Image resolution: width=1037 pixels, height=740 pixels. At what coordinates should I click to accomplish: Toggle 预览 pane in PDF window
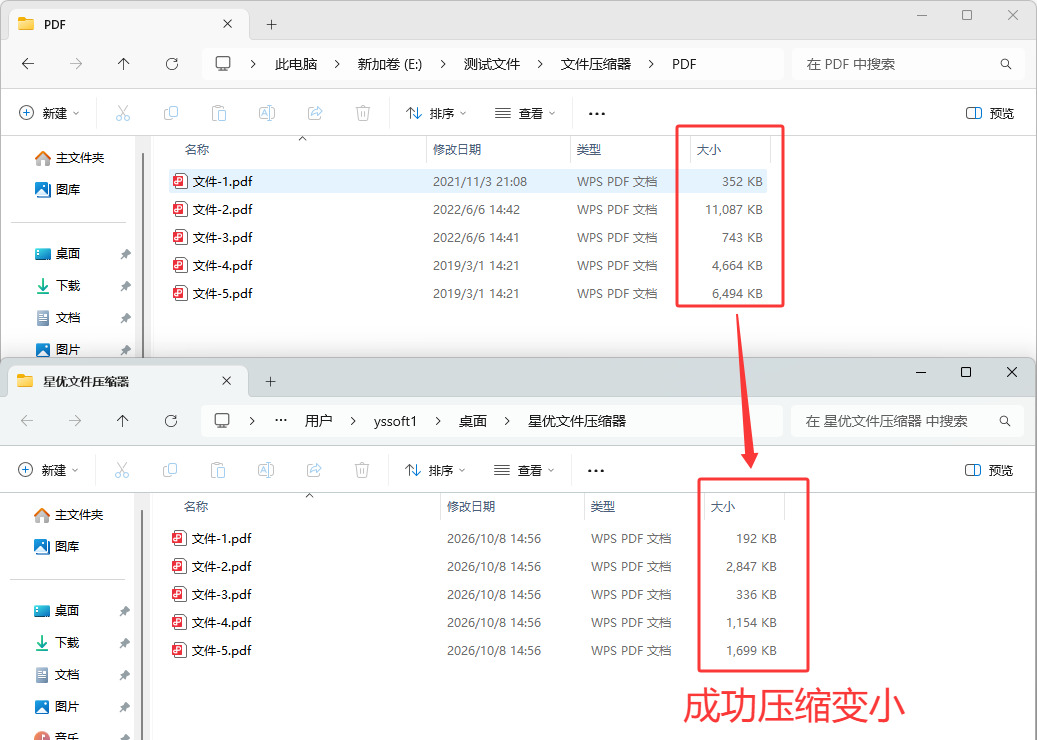[x=990, y=113]
